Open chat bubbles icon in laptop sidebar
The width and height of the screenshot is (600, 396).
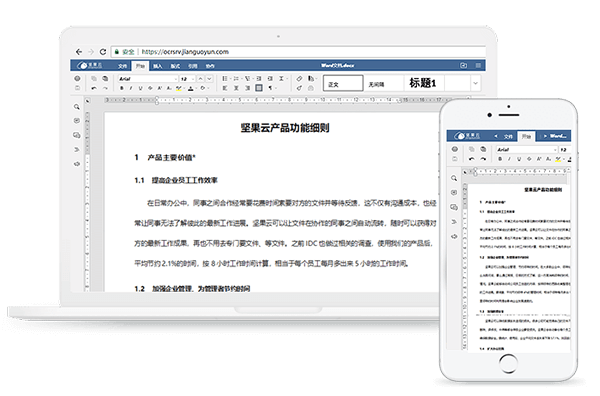coord(77,135)
